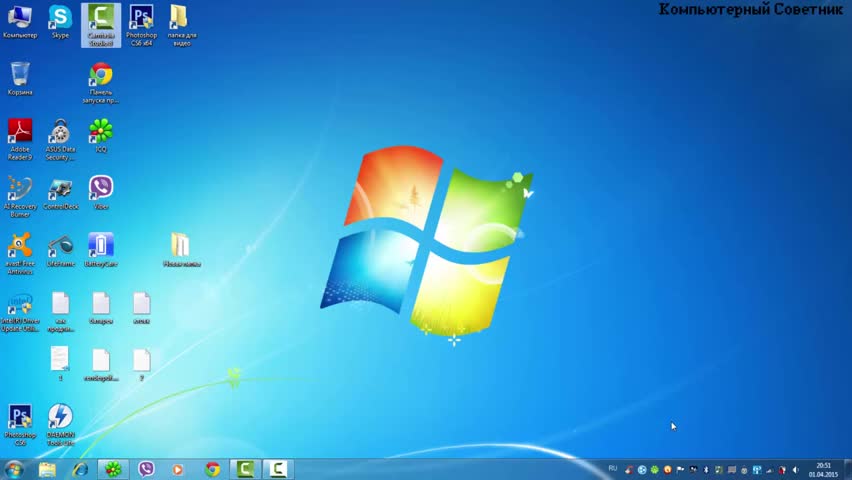Click the RU language indicator
This screenshot has height=480, width=852.
(x=613, y=469)
